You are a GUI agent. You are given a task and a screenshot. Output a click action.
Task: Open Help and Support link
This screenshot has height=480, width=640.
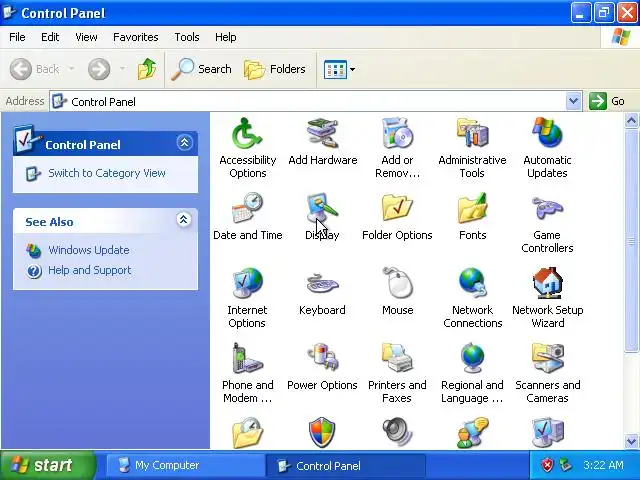tap(89, 270)
